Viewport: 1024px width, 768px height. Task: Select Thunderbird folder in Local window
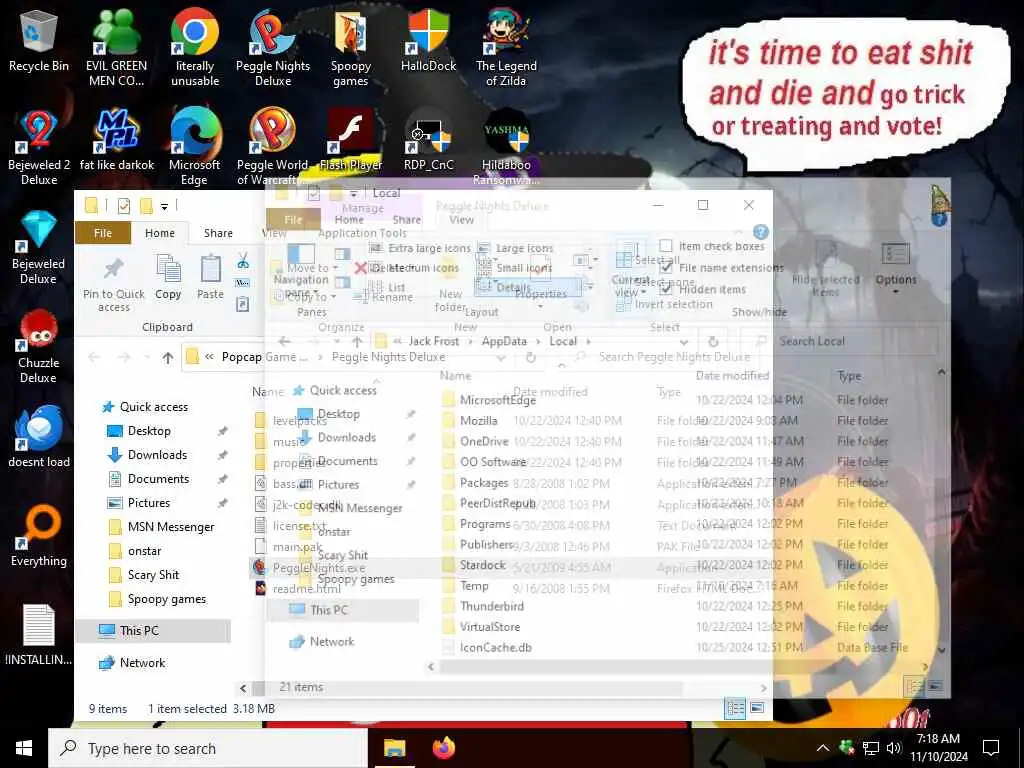pos(492,606)
